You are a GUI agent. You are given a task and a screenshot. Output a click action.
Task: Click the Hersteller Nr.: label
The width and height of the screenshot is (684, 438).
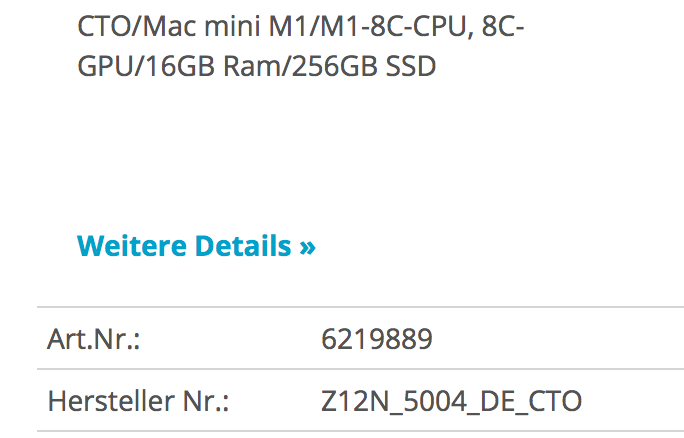[138, 402]
